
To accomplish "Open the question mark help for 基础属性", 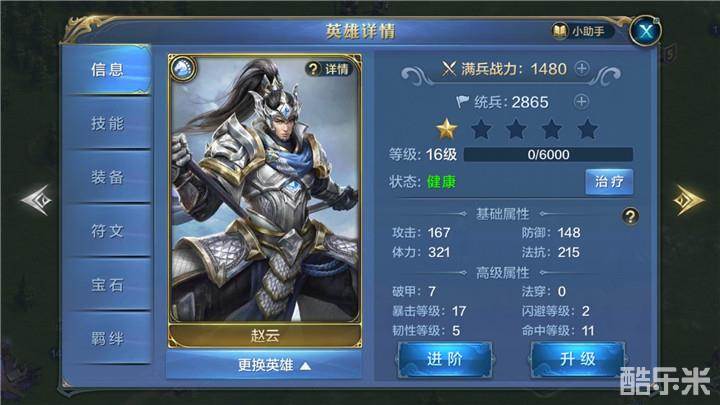I will (x=630, y=216).
